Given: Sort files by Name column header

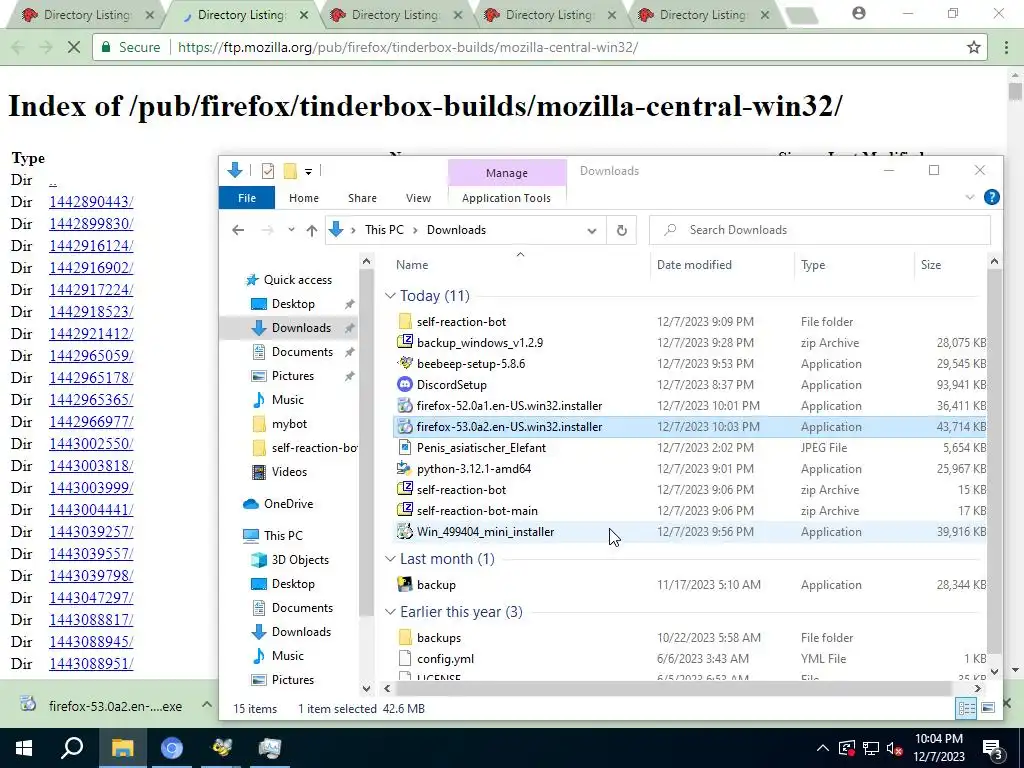Looking at the screenshot, I should [x=412, y=264].
